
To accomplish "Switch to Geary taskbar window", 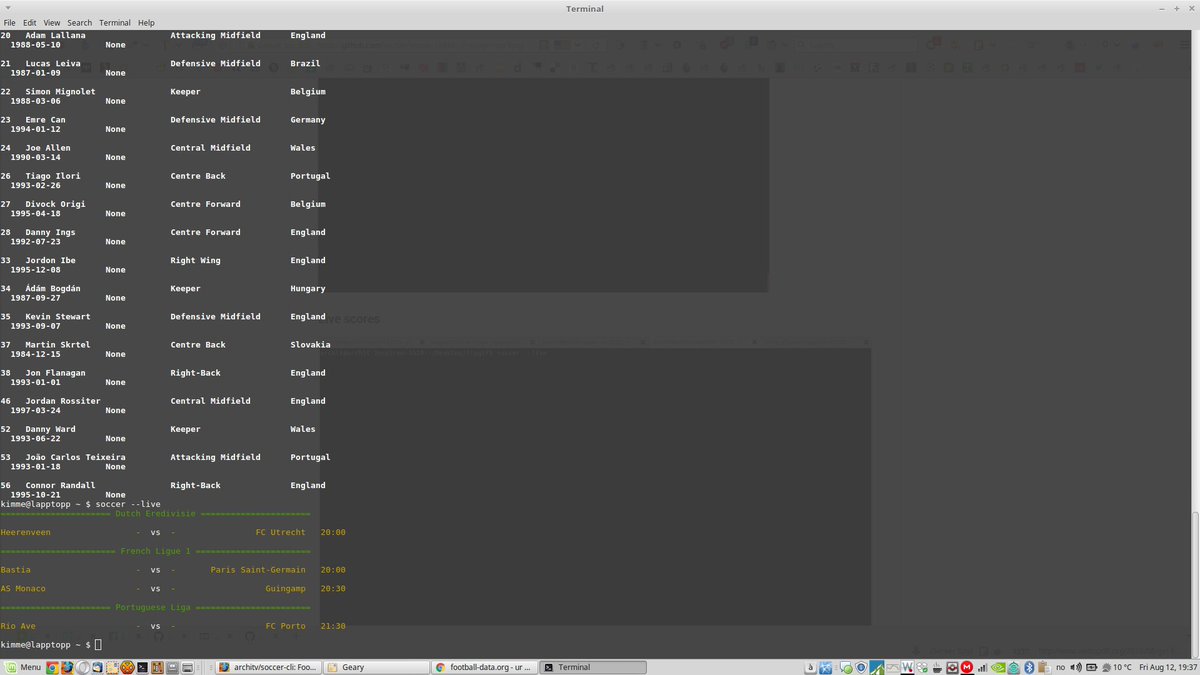I will pyautogui.click(x=375, y=667).
